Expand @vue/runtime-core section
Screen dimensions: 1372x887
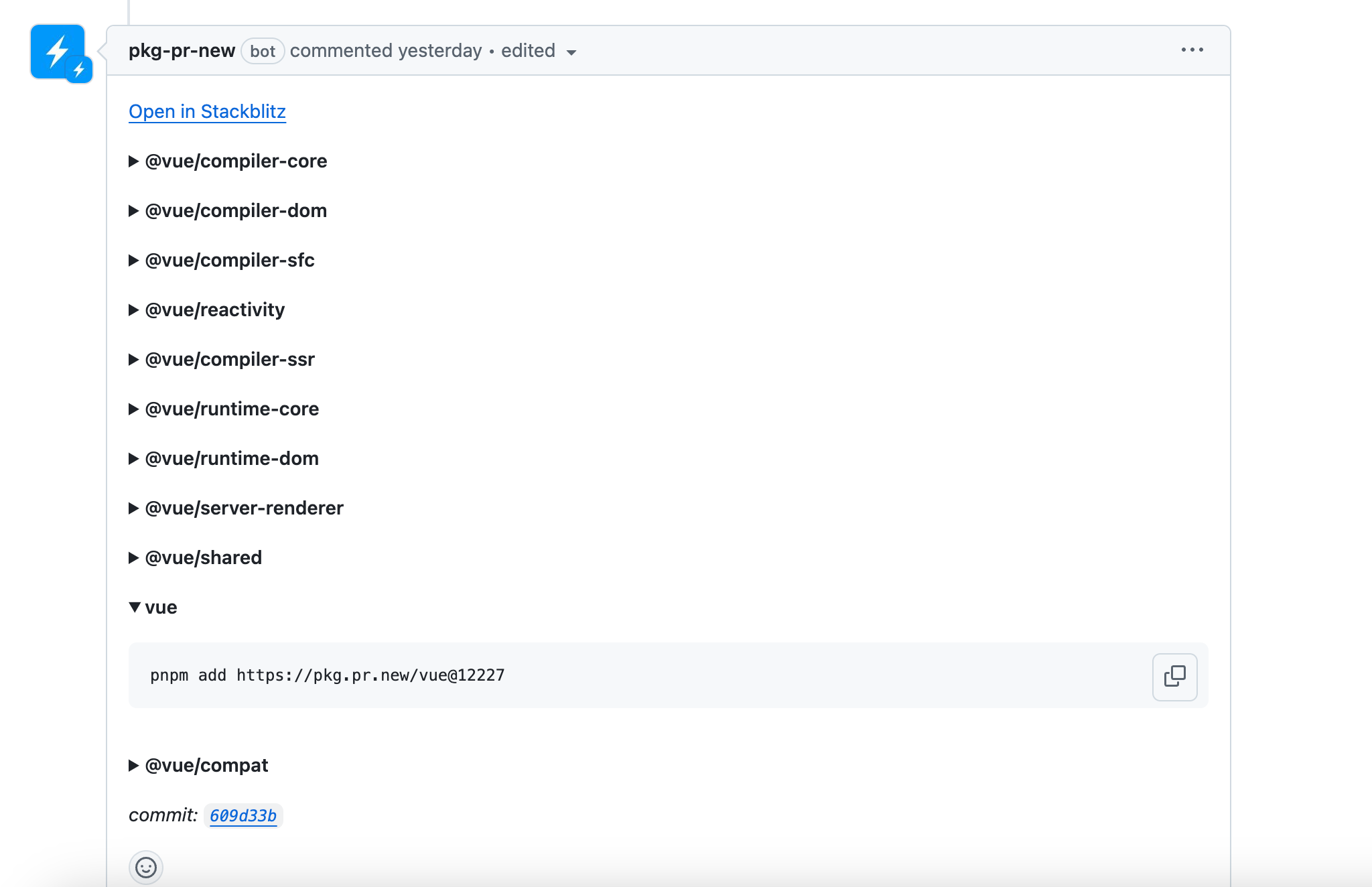click(231, 409)
